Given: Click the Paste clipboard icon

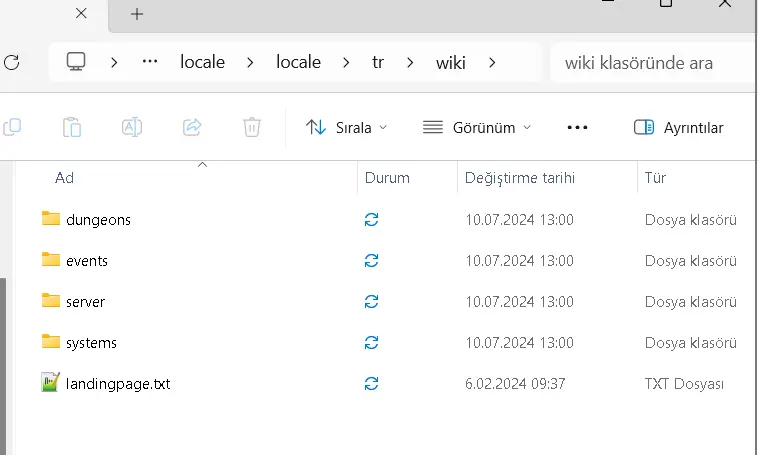Looking at the screenshot, I should pos(71,127).
